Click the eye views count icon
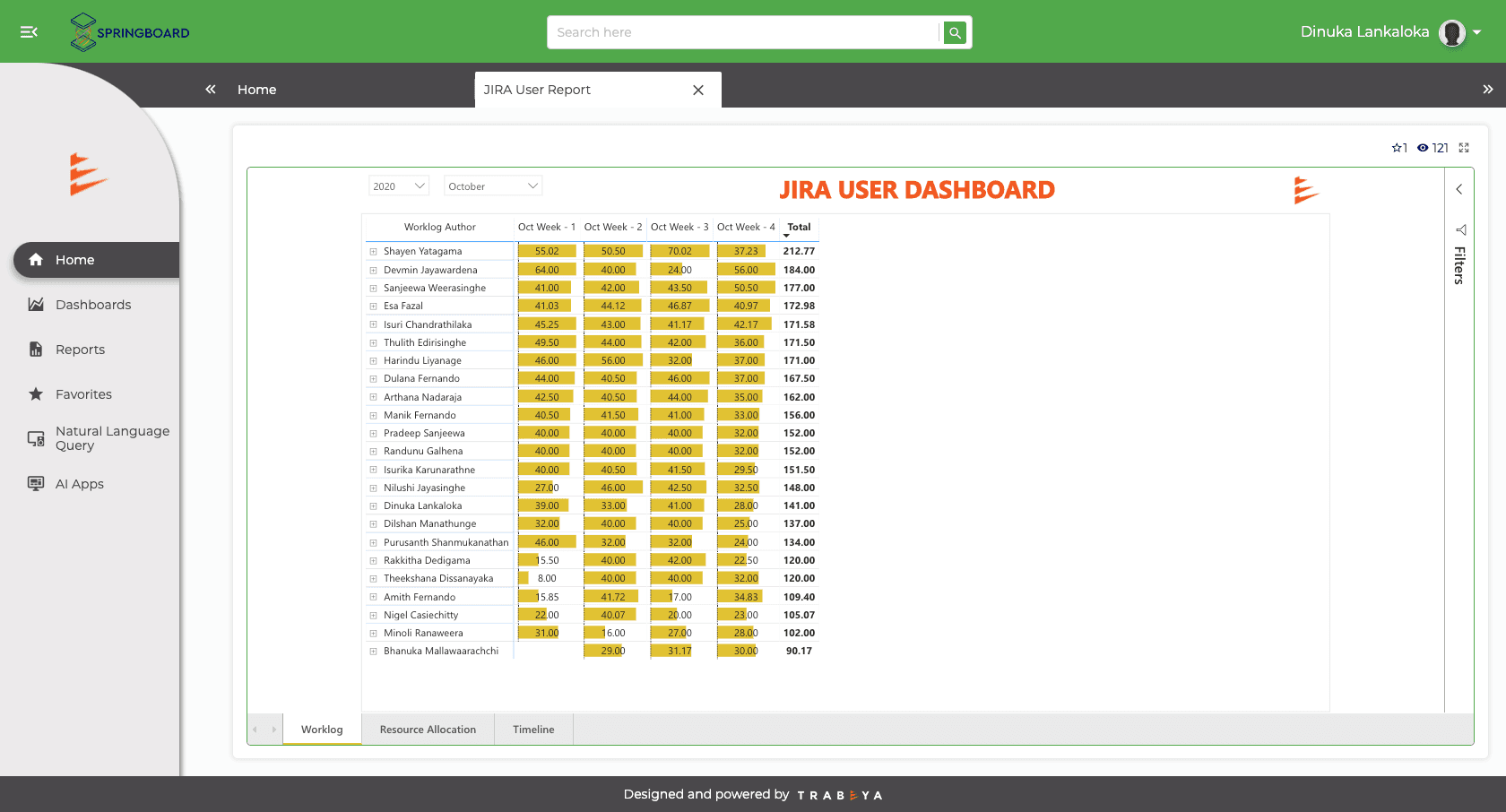Image resolution: width=1506 pixels, height=812 pixels. pos(1423,148)
